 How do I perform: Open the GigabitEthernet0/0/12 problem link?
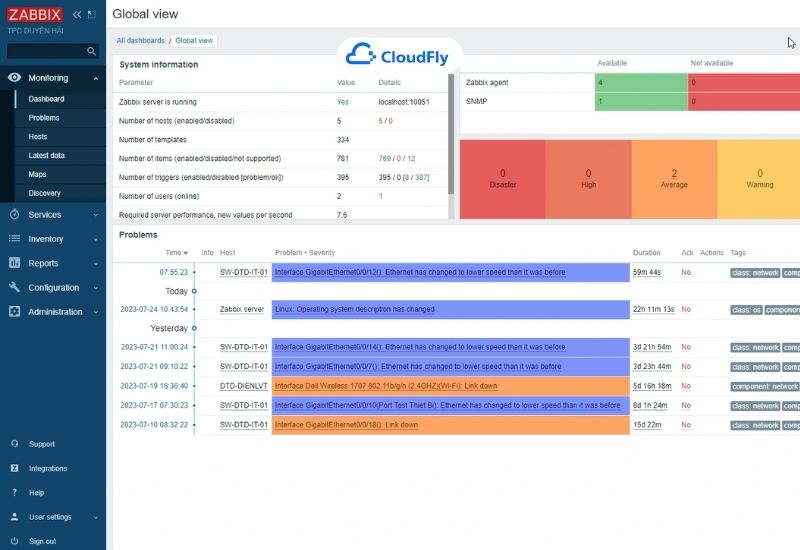(420, 272)
